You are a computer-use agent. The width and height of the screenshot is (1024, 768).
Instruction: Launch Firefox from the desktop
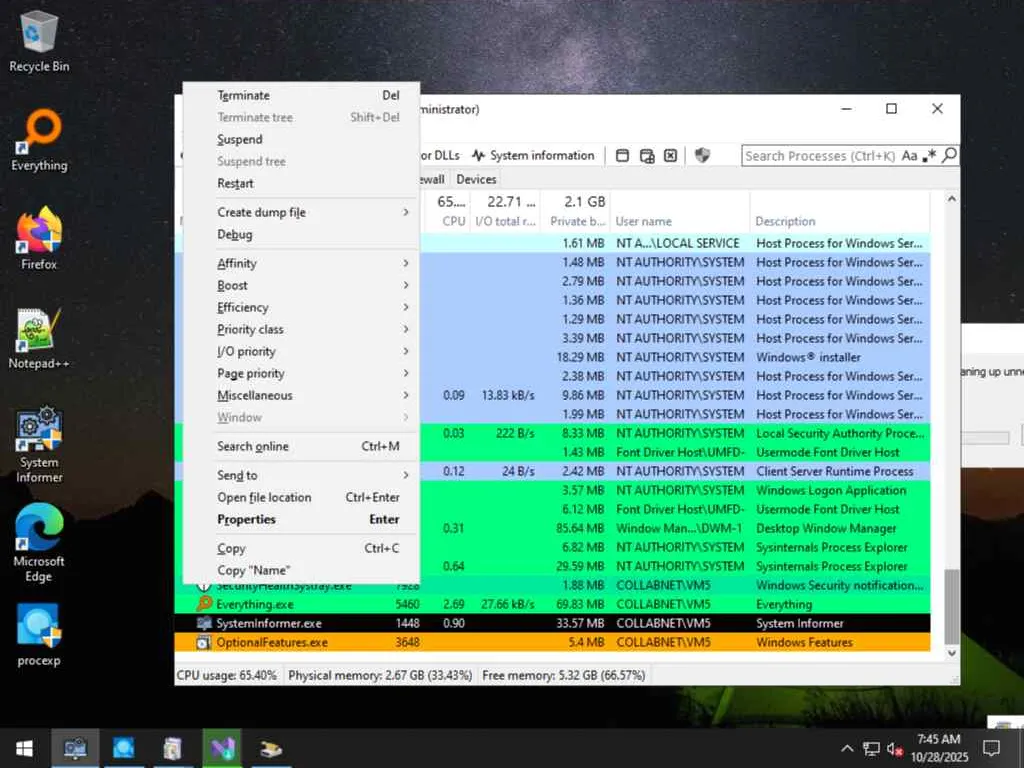coord(39,238)
